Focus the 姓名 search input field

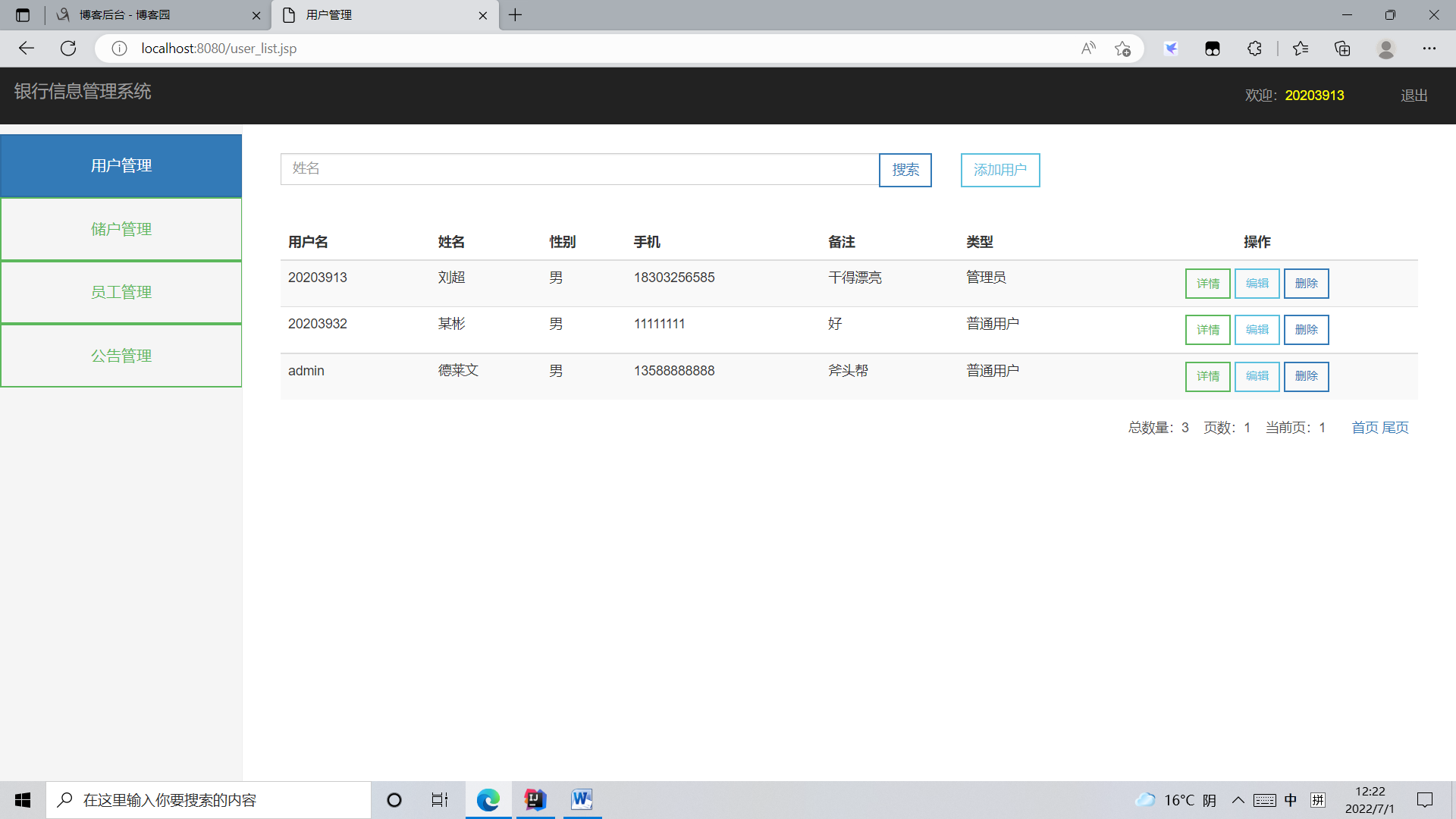pyautogui.click(x=580, y=169)
